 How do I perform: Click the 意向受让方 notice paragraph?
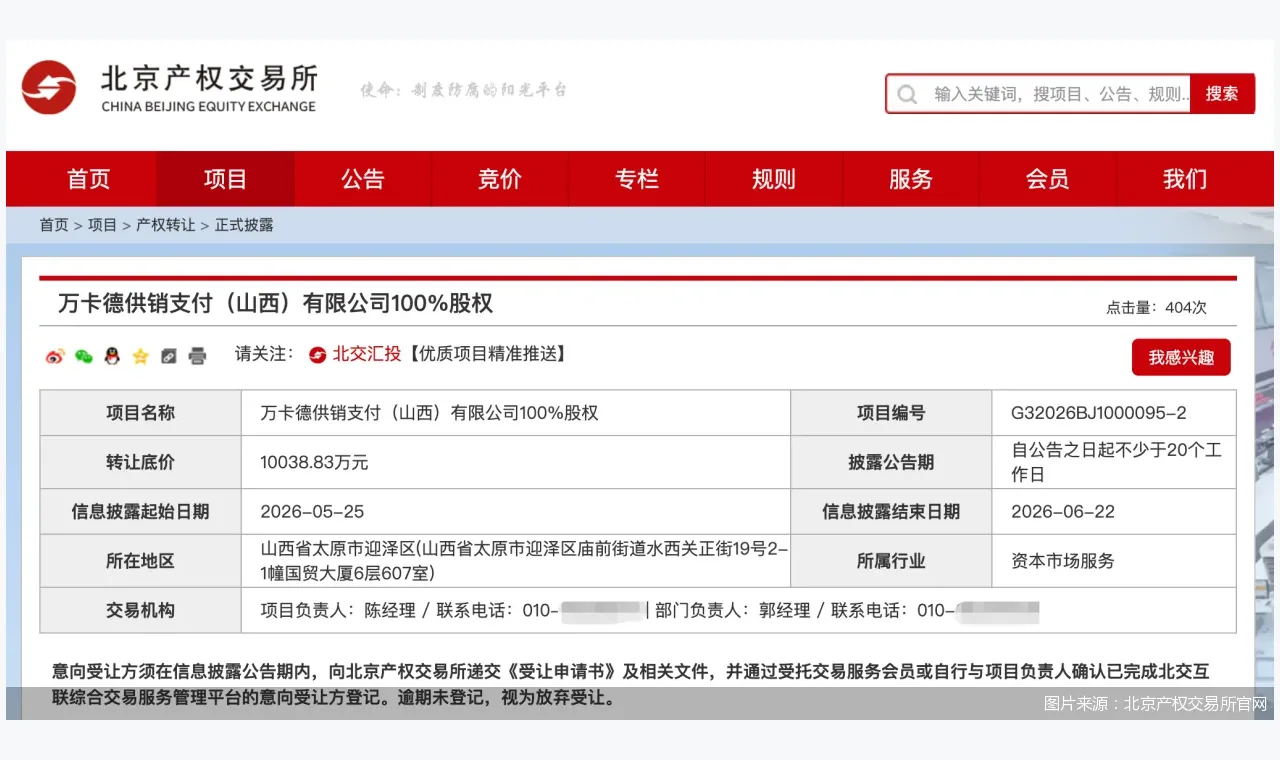point(631,684)
